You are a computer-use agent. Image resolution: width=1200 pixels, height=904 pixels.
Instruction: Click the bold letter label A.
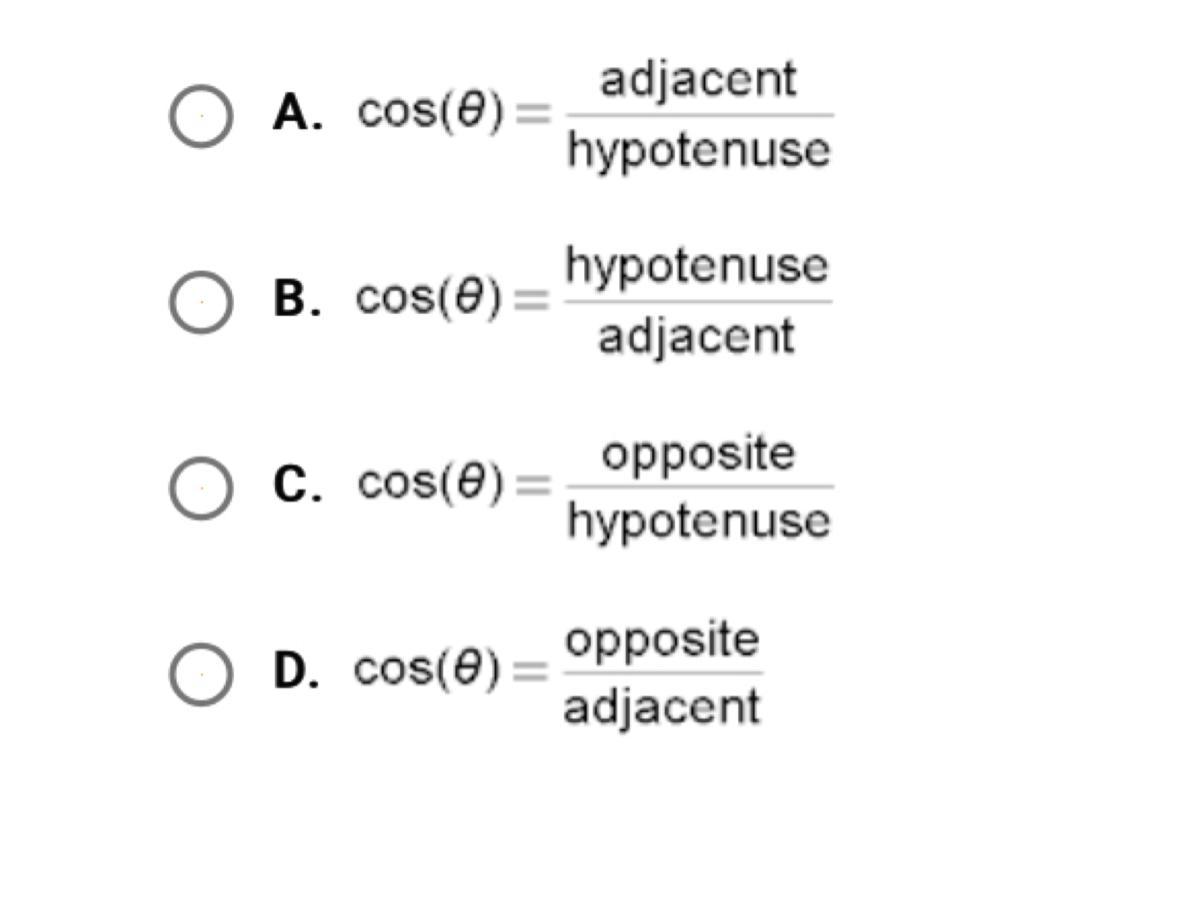tap(297, 114)
